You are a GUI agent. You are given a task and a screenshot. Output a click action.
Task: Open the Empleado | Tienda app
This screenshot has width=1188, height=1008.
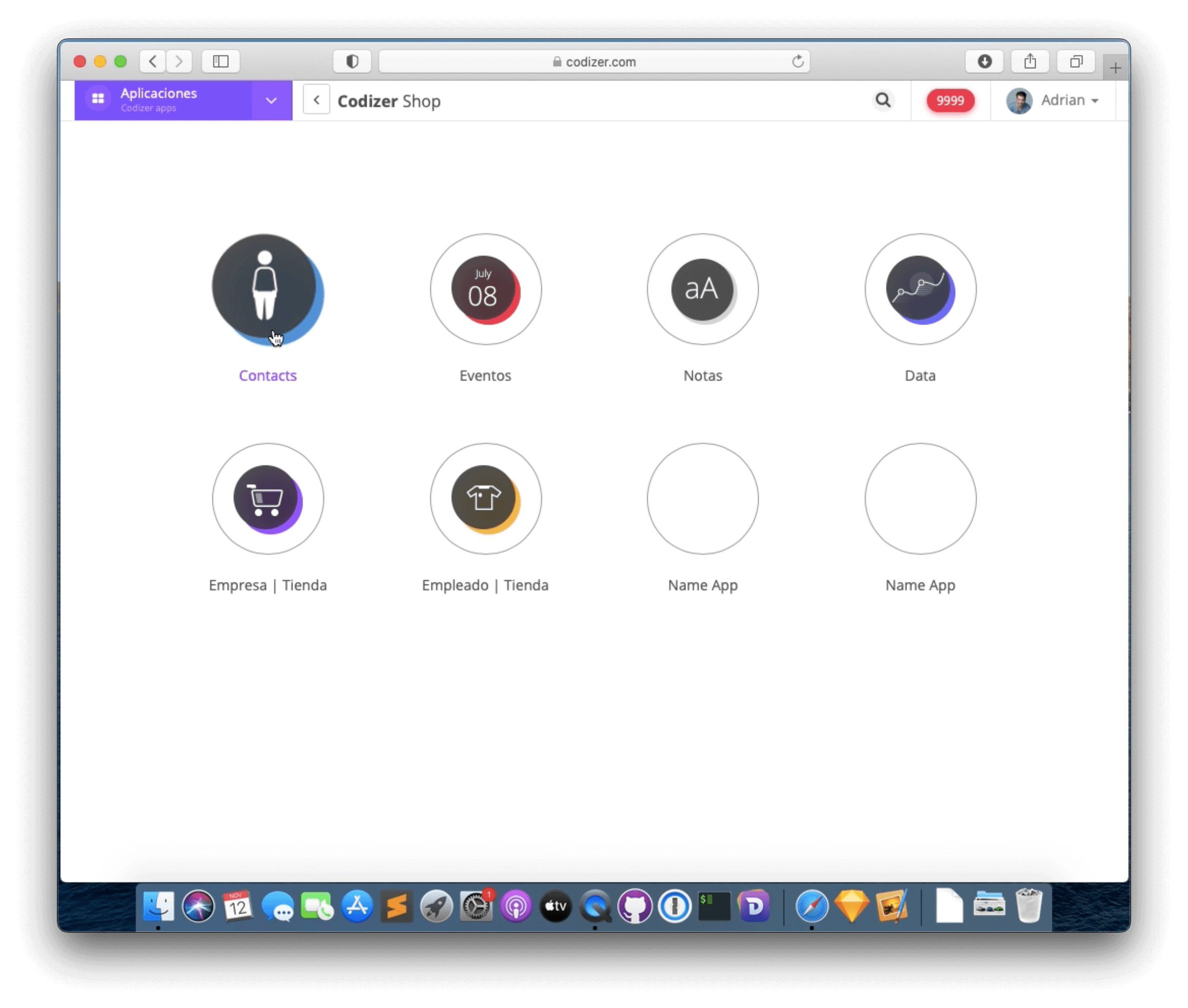coord(485,498)
